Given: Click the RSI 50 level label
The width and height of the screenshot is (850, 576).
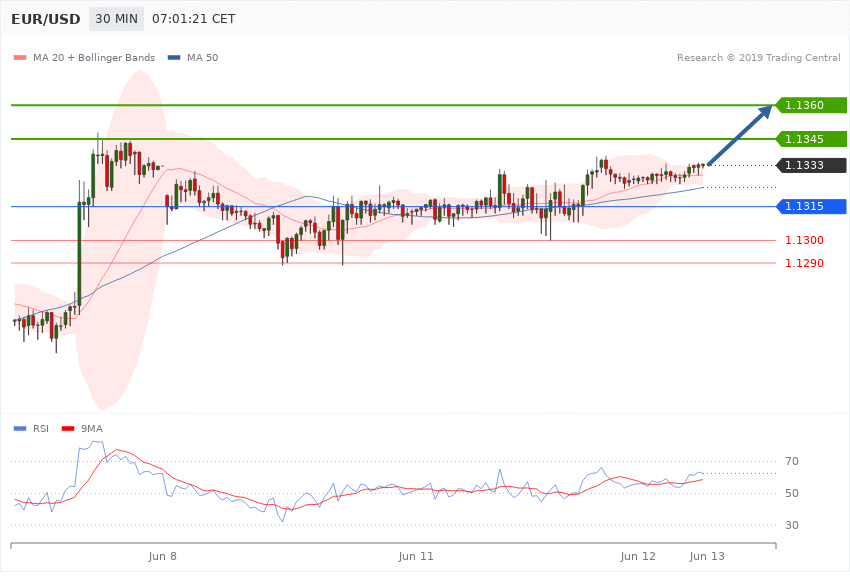Looking at the screenshot, I should [792, 493].
